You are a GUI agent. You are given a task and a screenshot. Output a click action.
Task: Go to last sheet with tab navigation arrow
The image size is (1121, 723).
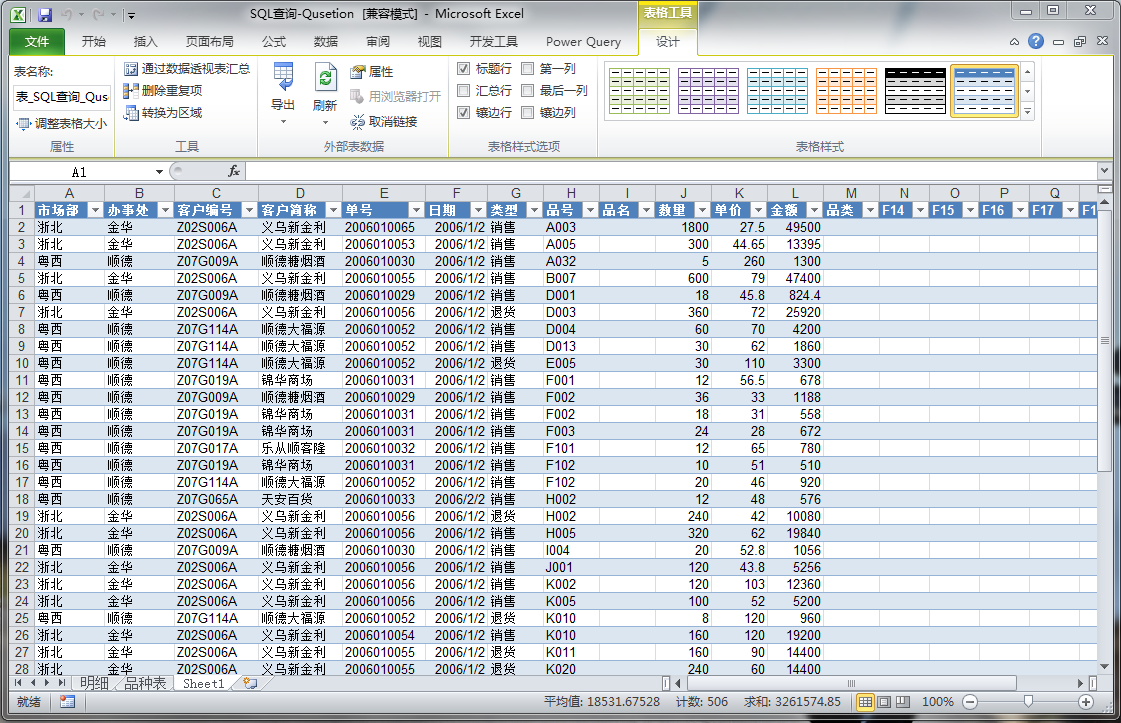click(x=61, y=683)
